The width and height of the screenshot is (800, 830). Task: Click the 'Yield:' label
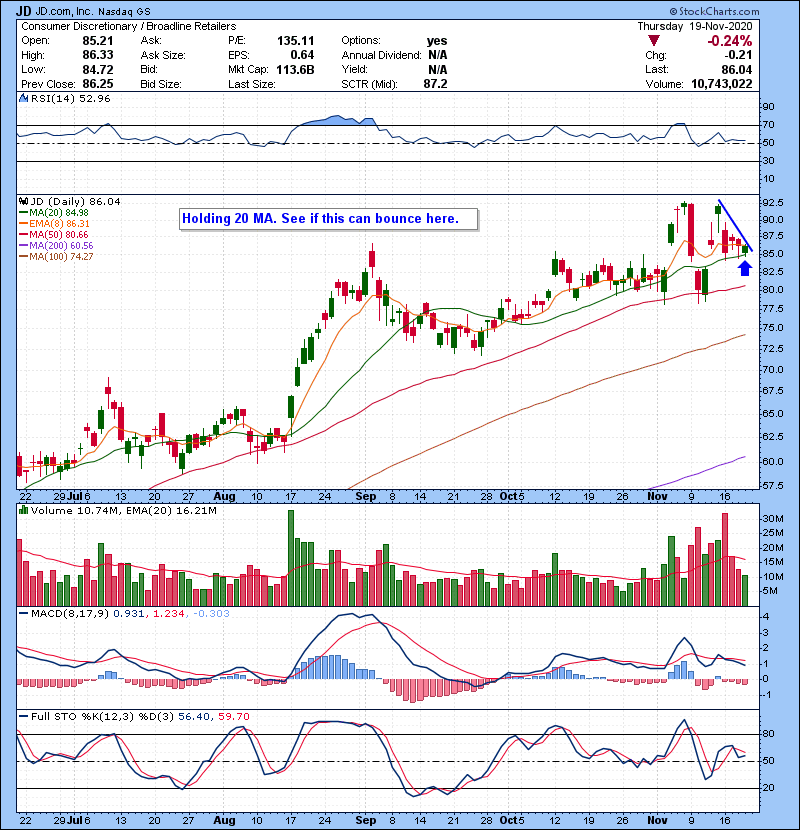[x=354, y=69]
